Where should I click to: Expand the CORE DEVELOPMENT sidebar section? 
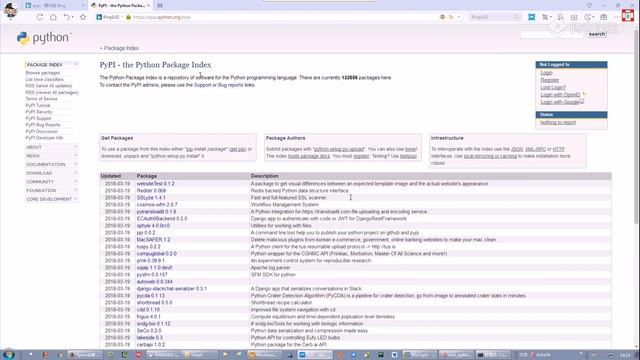click(x=76, y=199)
